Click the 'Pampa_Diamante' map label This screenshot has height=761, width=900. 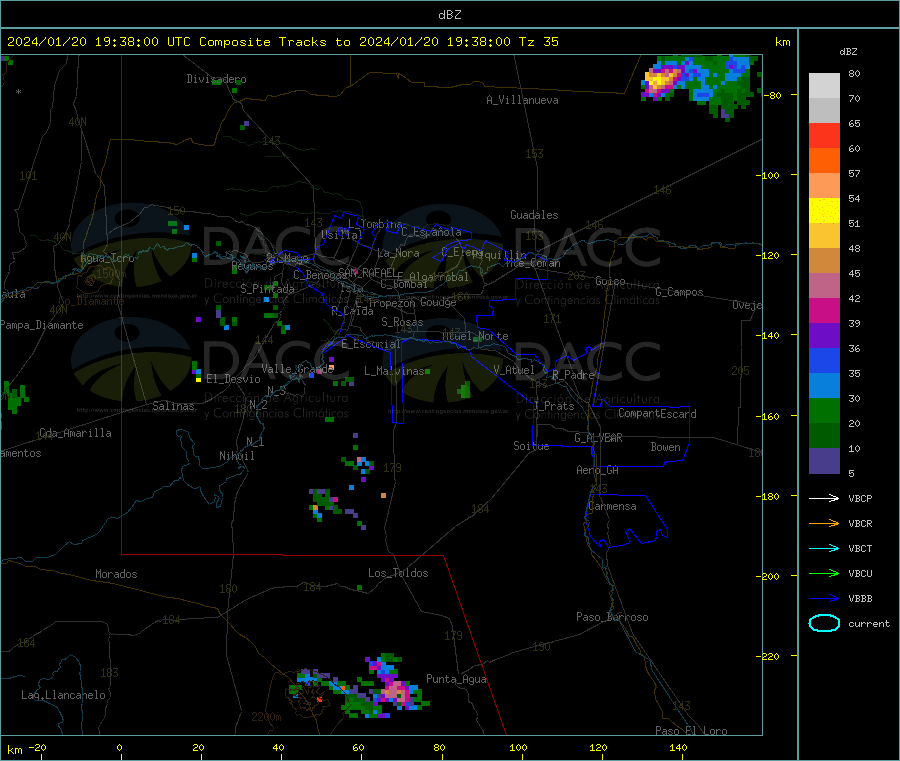41,325
